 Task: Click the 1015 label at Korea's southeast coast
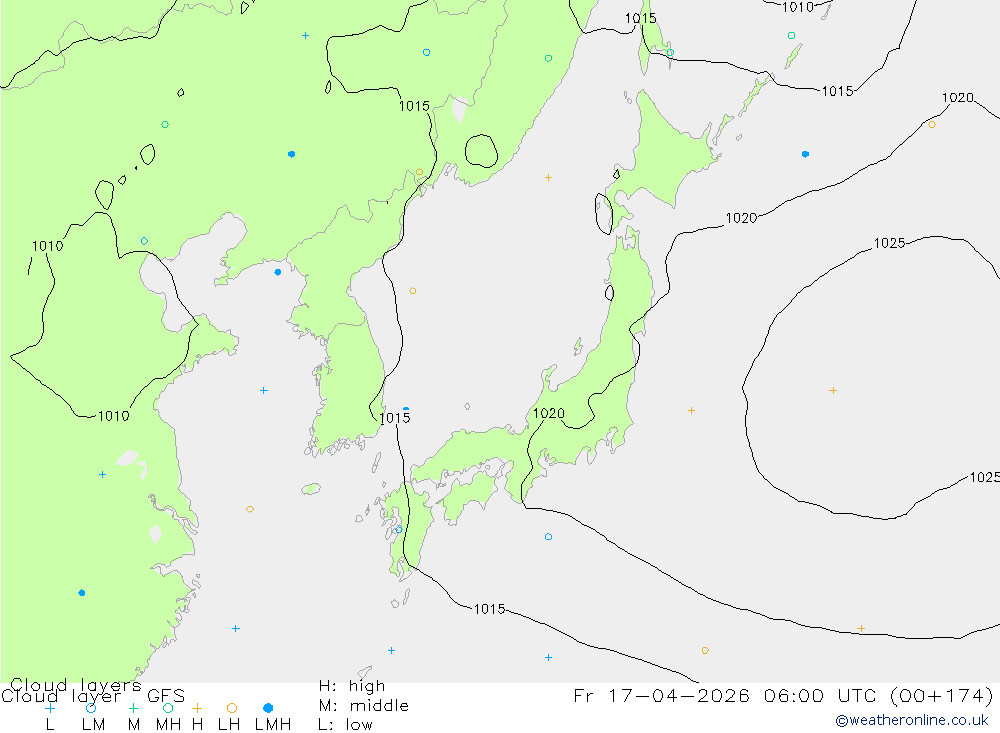click(x=395, y=418)
